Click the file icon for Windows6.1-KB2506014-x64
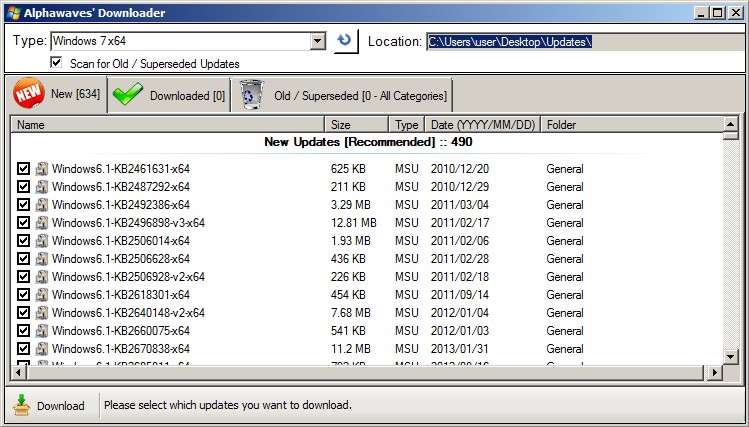The height and width of the screenshot is (427, 749). [x=42, y=241]
